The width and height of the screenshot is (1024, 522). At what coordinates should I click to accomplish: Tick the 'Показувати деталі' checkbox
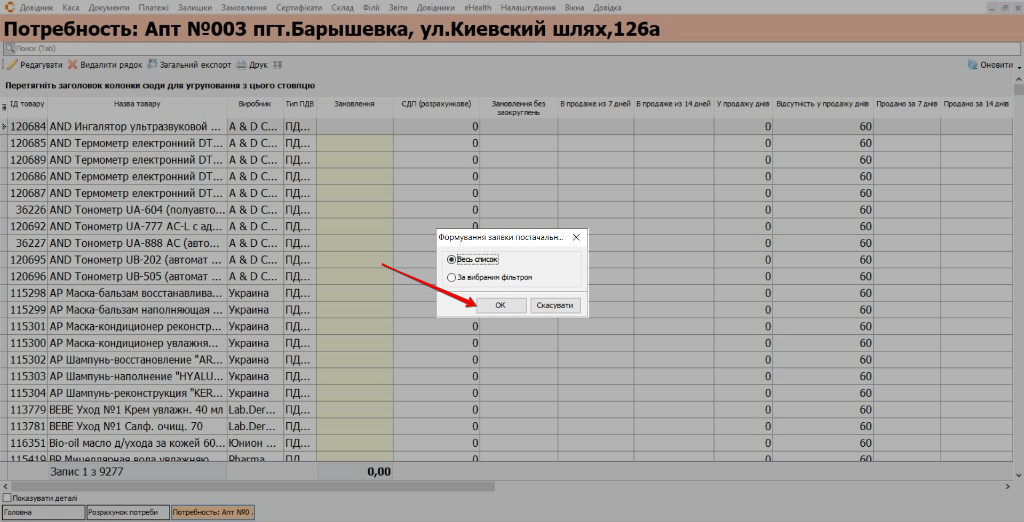tap(7, 498)
